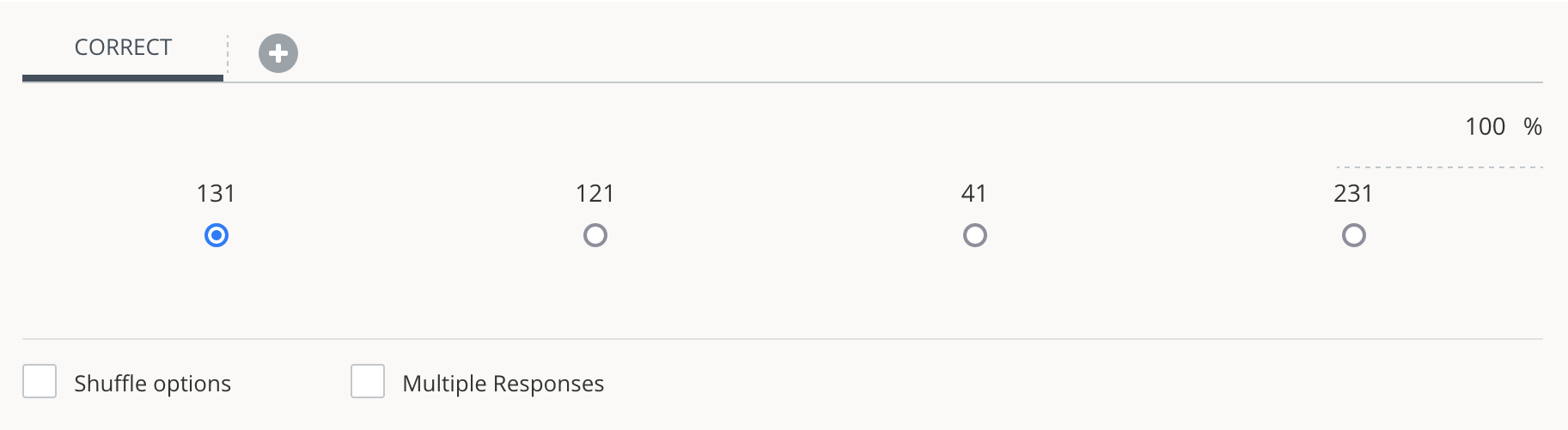Viewport: 1568px width, 430px height.
Task: Select the 131 radio button
Action: click(217, 235)
